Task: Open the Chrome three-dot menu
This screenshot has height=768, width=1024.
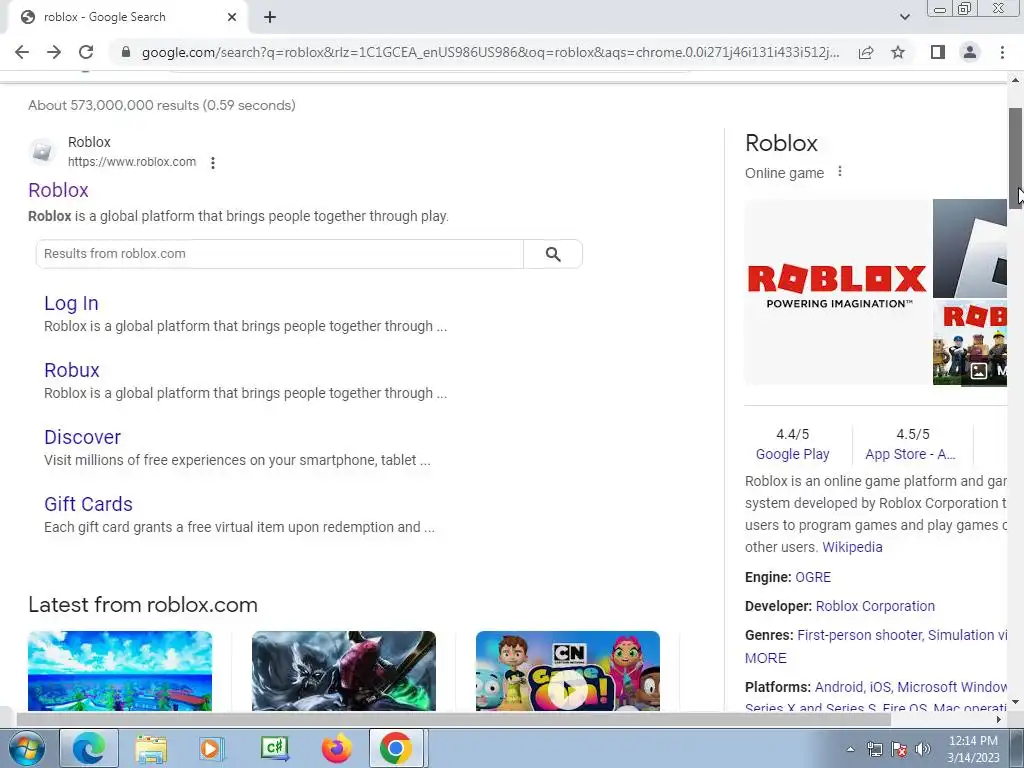Action: (x=1002, y=52)
